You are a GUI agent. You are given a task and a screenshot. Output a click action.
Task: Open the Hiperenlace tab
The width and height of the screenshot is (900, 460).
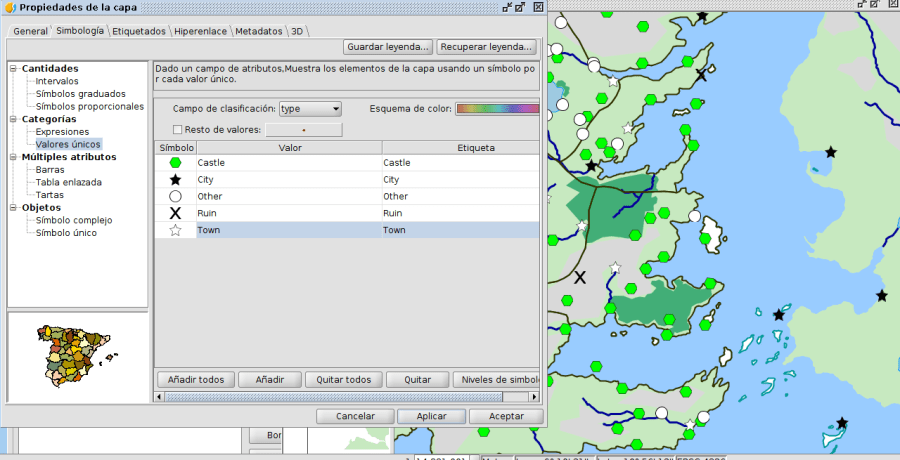point(202,31)
